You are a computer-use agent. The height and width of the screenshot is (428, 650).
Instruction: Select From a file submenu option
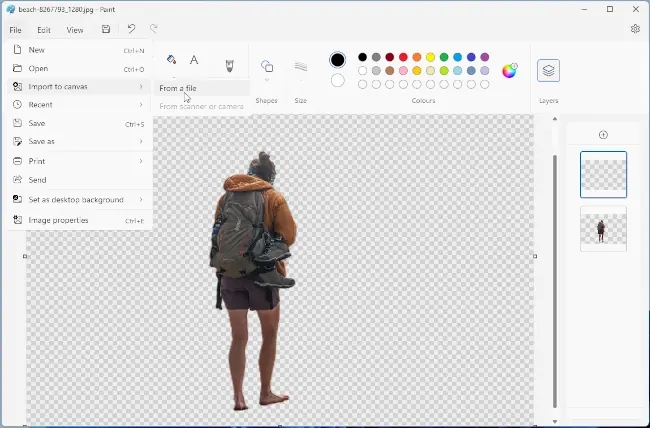click(x=202, y=88)
